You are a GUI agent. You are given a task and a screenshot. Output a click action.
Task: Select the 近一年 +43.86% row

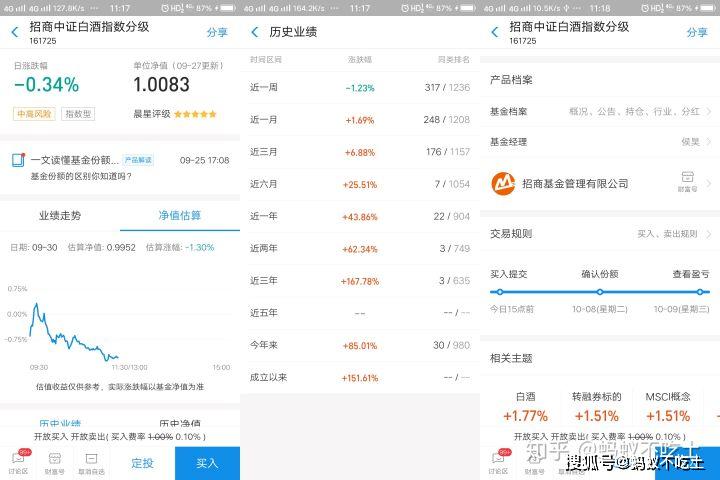(360, 216)
